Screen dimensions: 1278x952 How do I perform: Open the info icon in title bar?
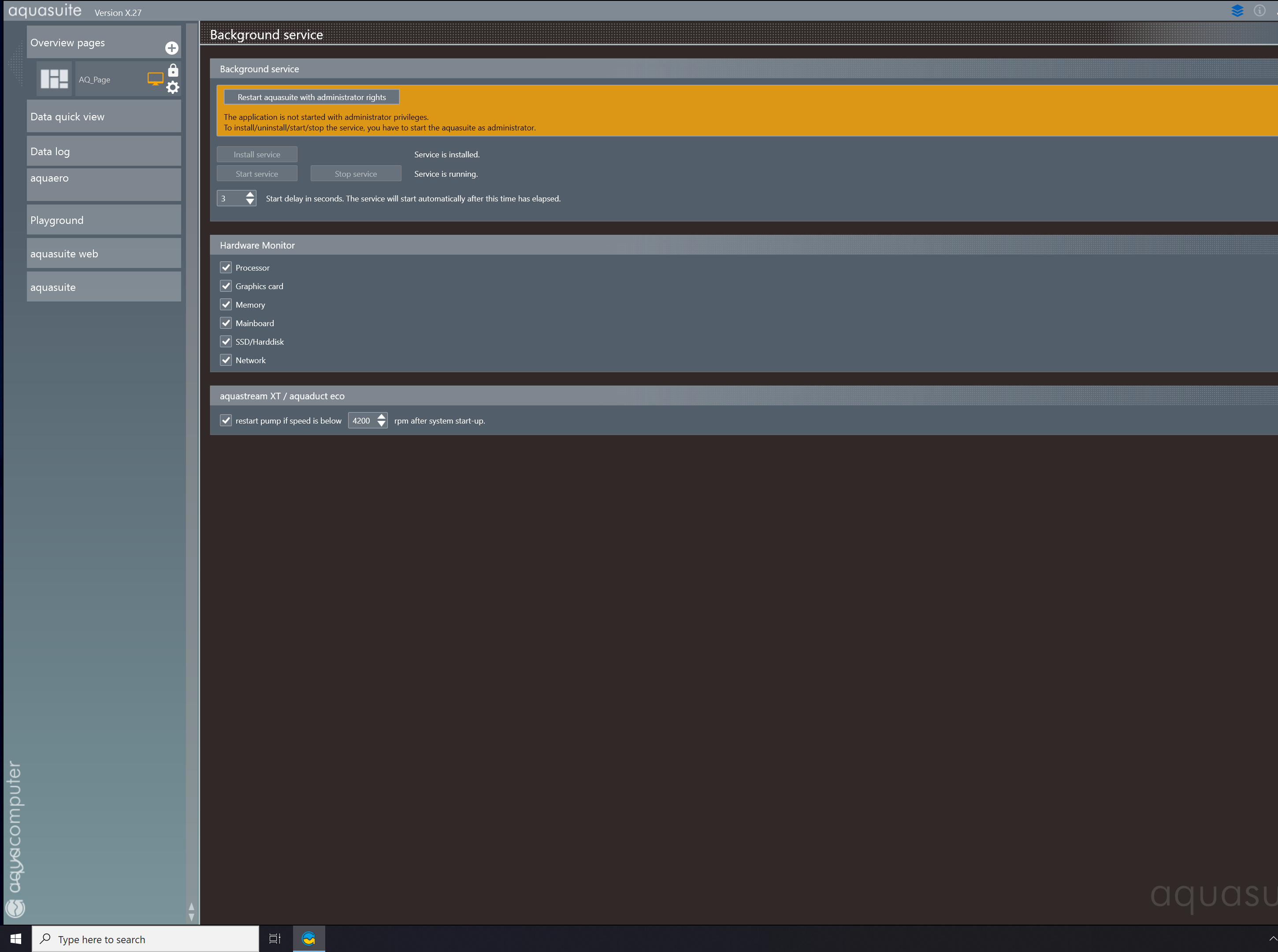point(1259,11)
